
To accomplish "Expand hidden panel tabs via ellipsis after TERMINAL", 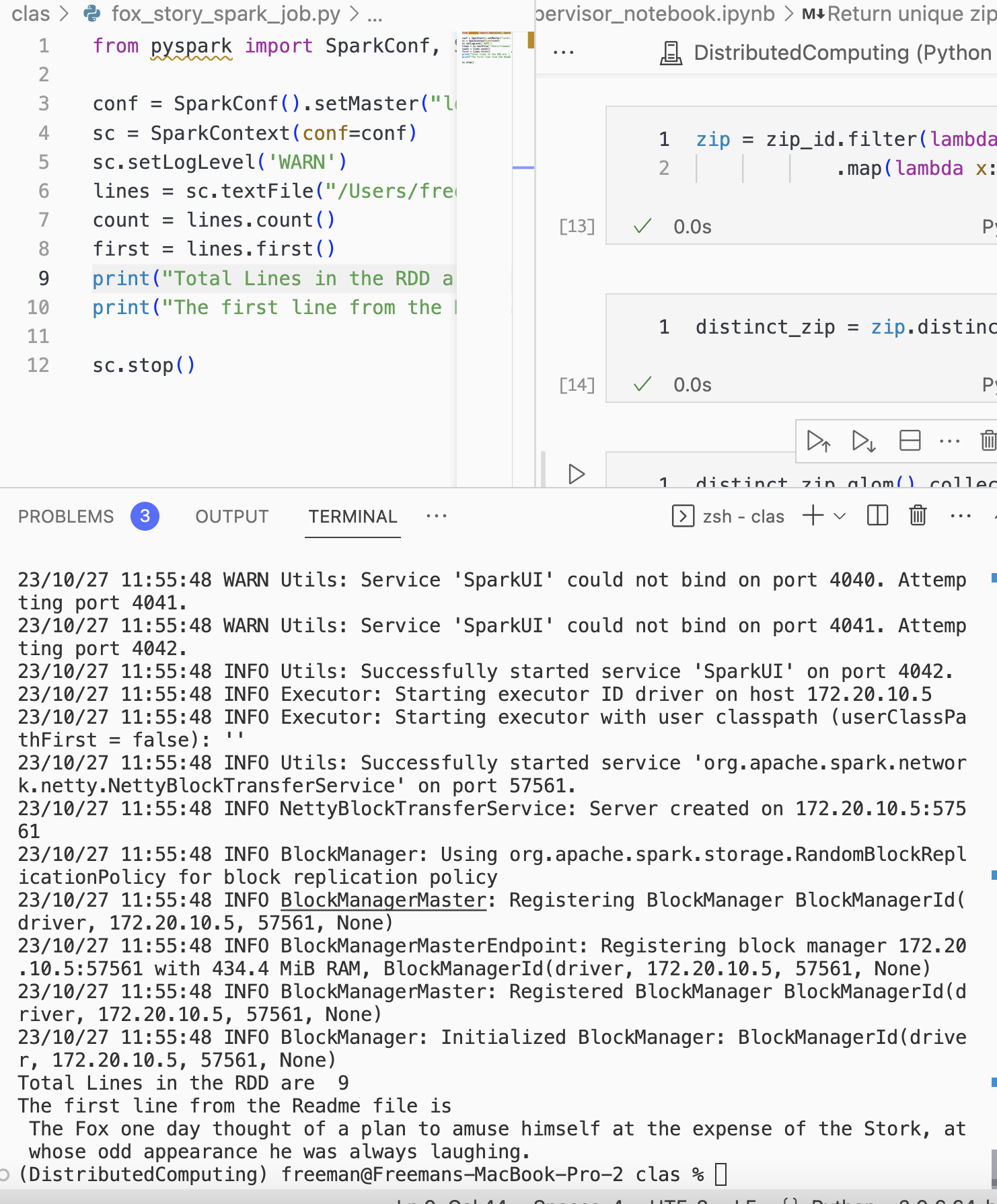I will pos(436,516).
